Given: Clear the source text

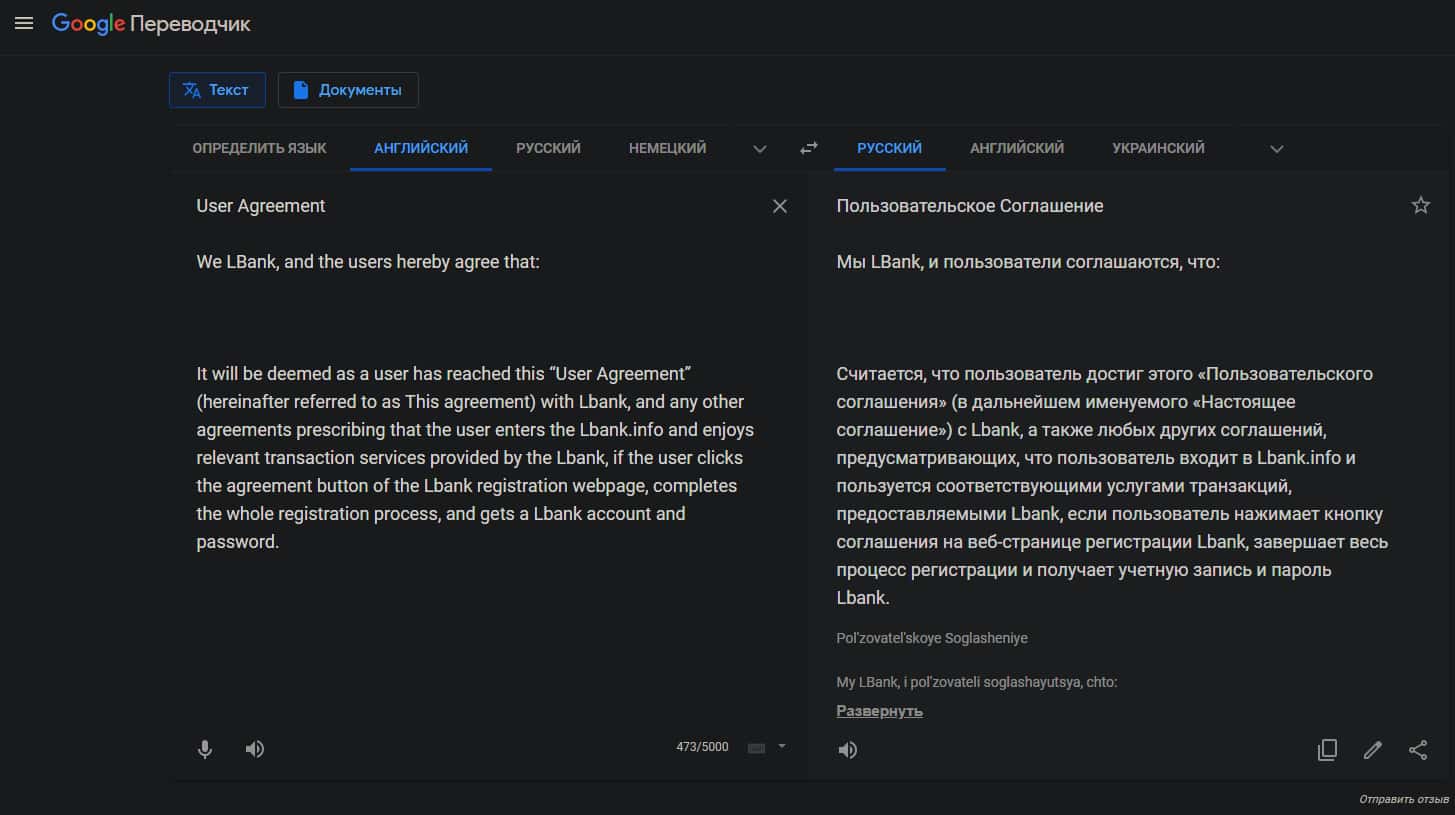Looking at the screenshot, I should tap(780, 206).
